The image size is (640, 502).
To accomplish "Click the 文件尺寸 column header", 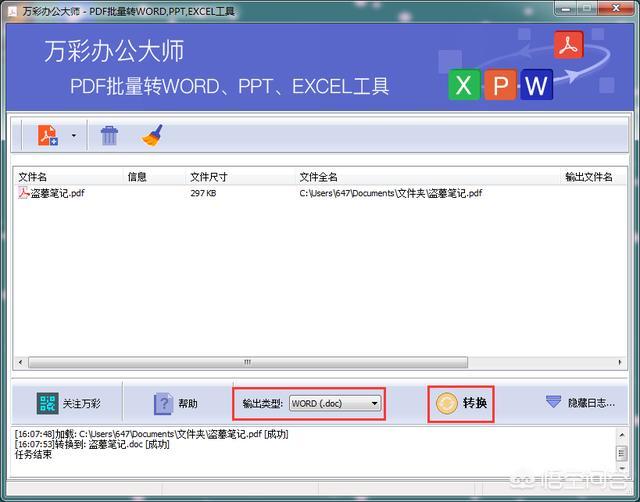I will pos(209,177).
